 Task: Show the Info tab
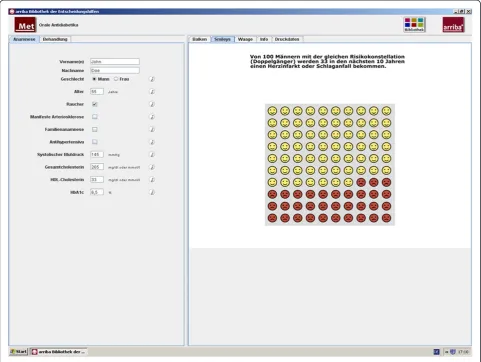(x=264, y=39)
